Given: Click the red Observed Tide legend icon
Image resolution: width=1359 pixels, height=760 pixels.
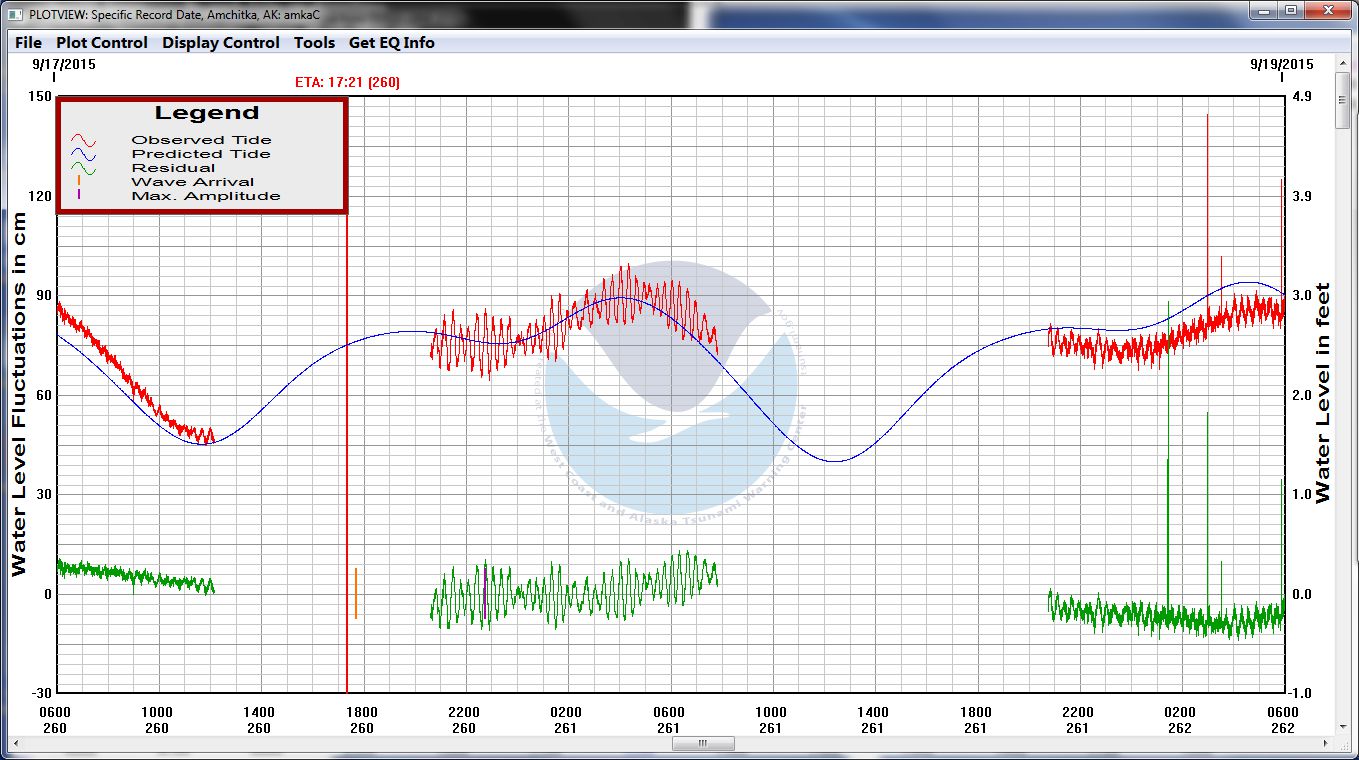Looking at the screenshot, I should [x=82, y=140].
